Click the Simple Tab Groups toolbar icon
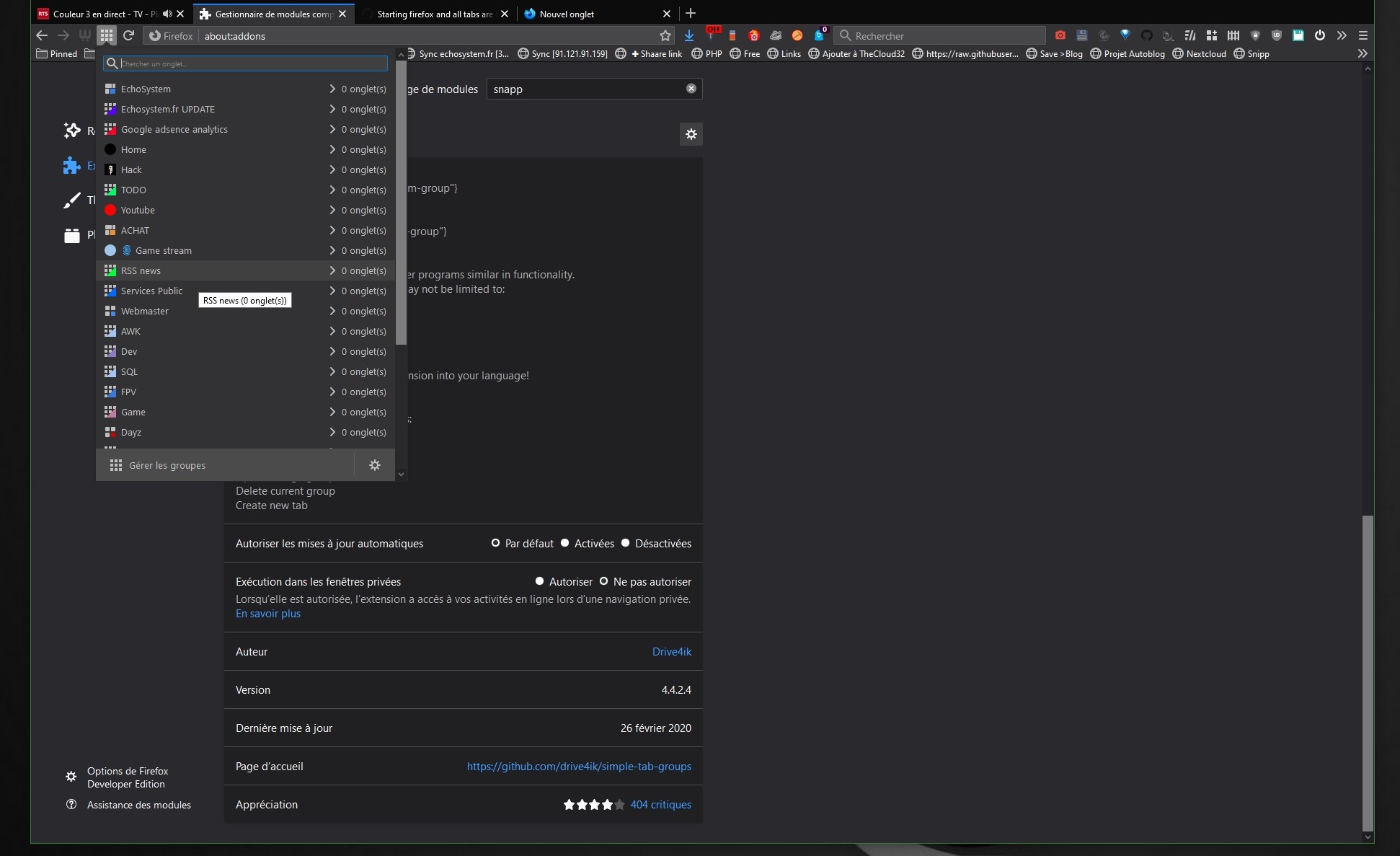 pyautogui.click(x=107, y=35)
